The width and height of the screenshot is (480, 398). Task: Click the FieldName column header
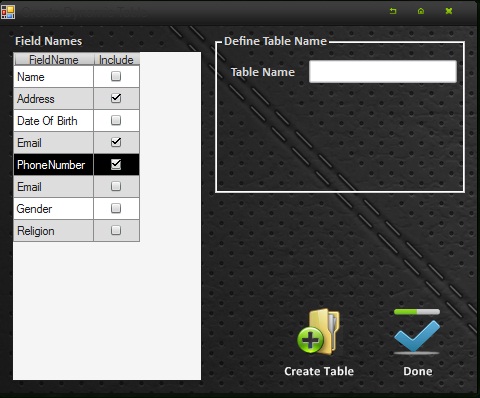click(x=54, y=60)
